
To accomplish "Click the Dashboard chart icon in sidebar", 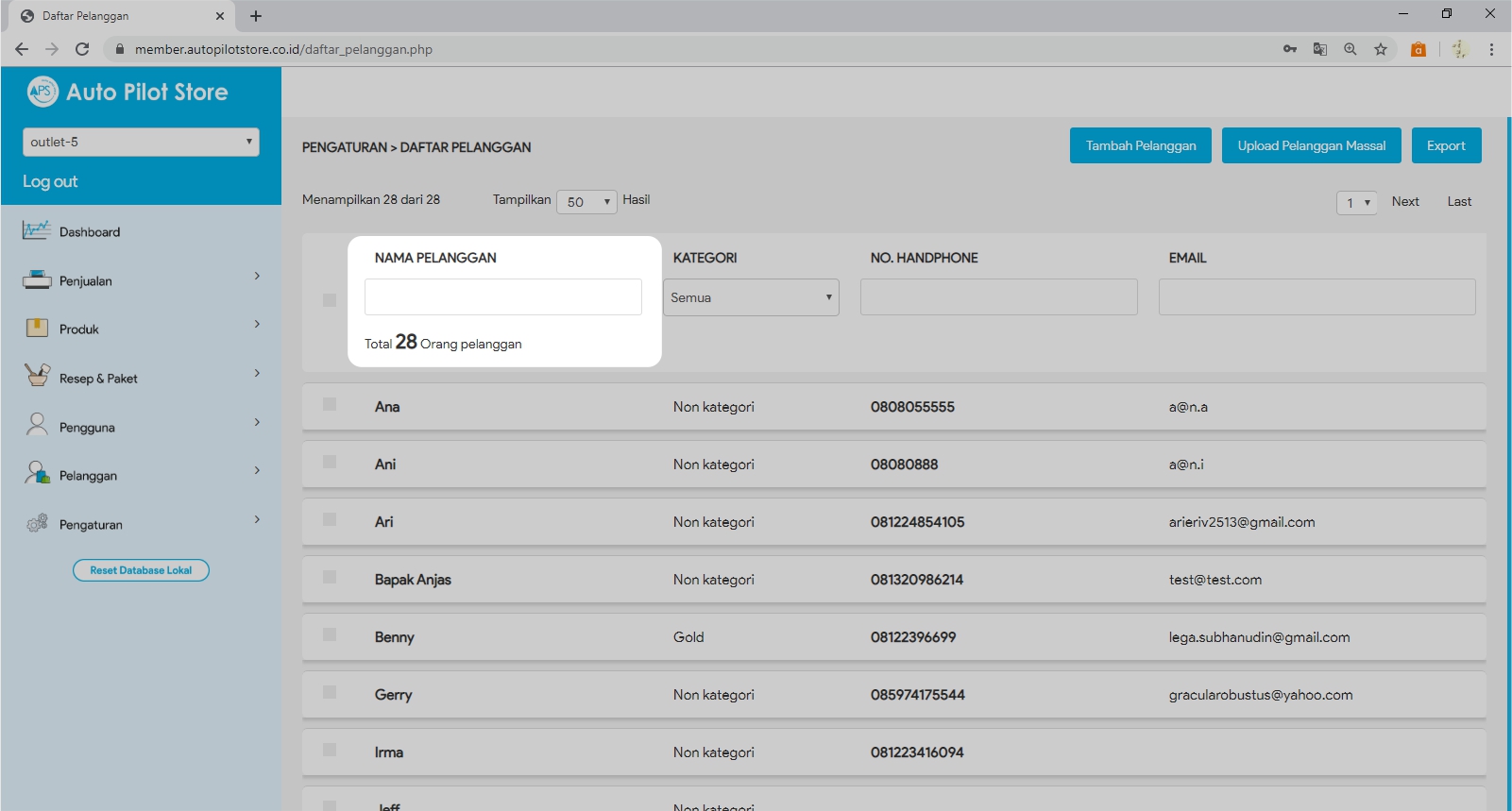I will click(37, 230).
